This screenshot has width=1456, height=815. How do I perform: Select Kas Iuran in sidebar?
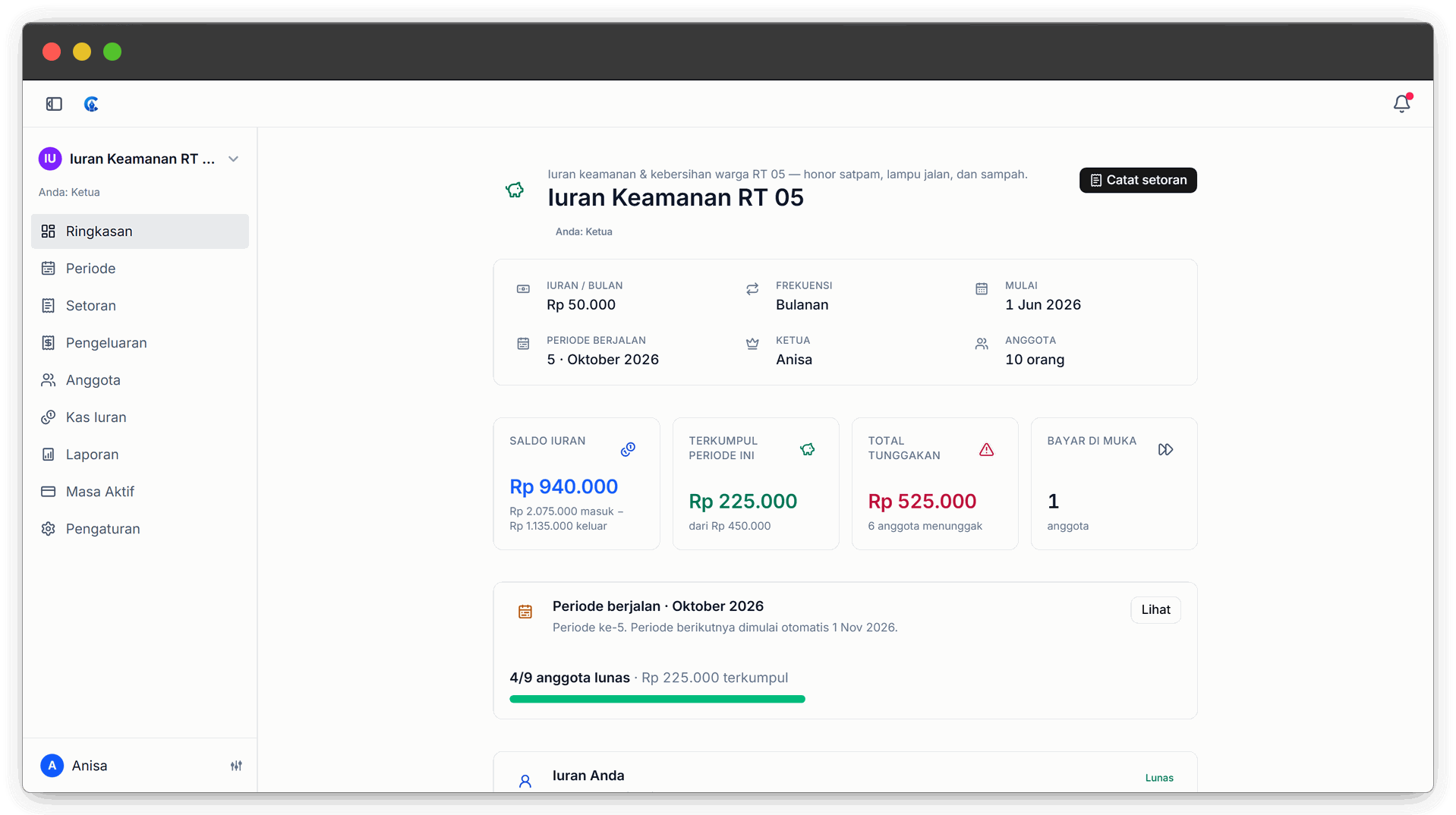click(x=140, y=417)
